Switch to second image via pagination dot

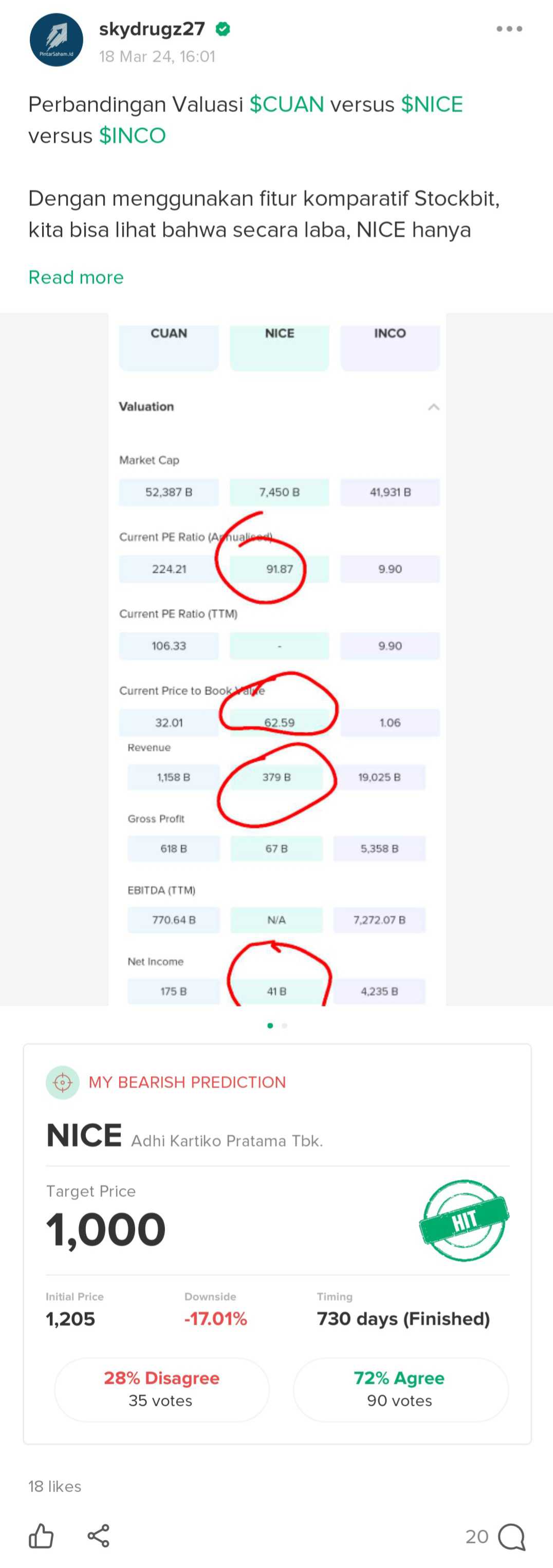284,1025
